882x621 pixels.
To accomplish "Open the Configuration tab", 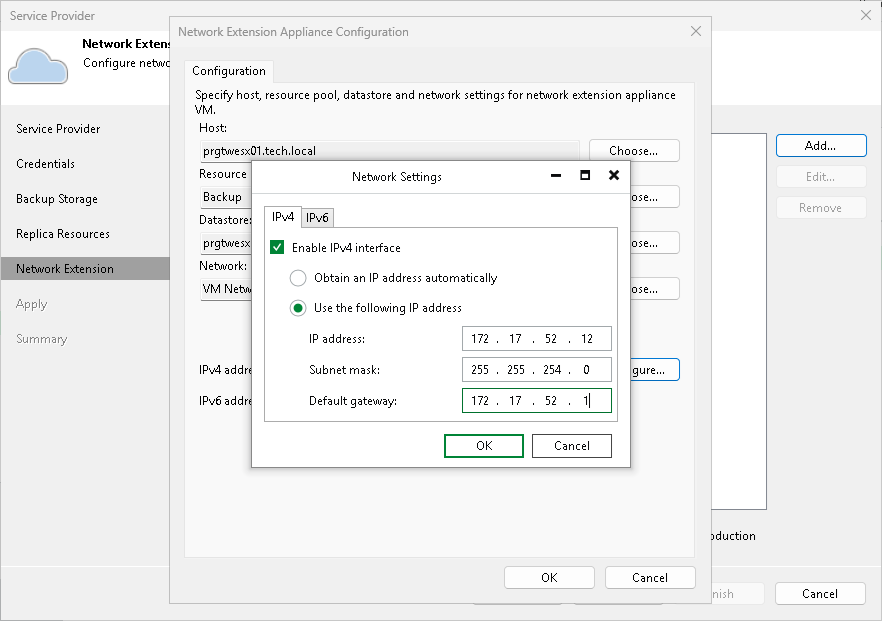I will (x=229, y=71).
